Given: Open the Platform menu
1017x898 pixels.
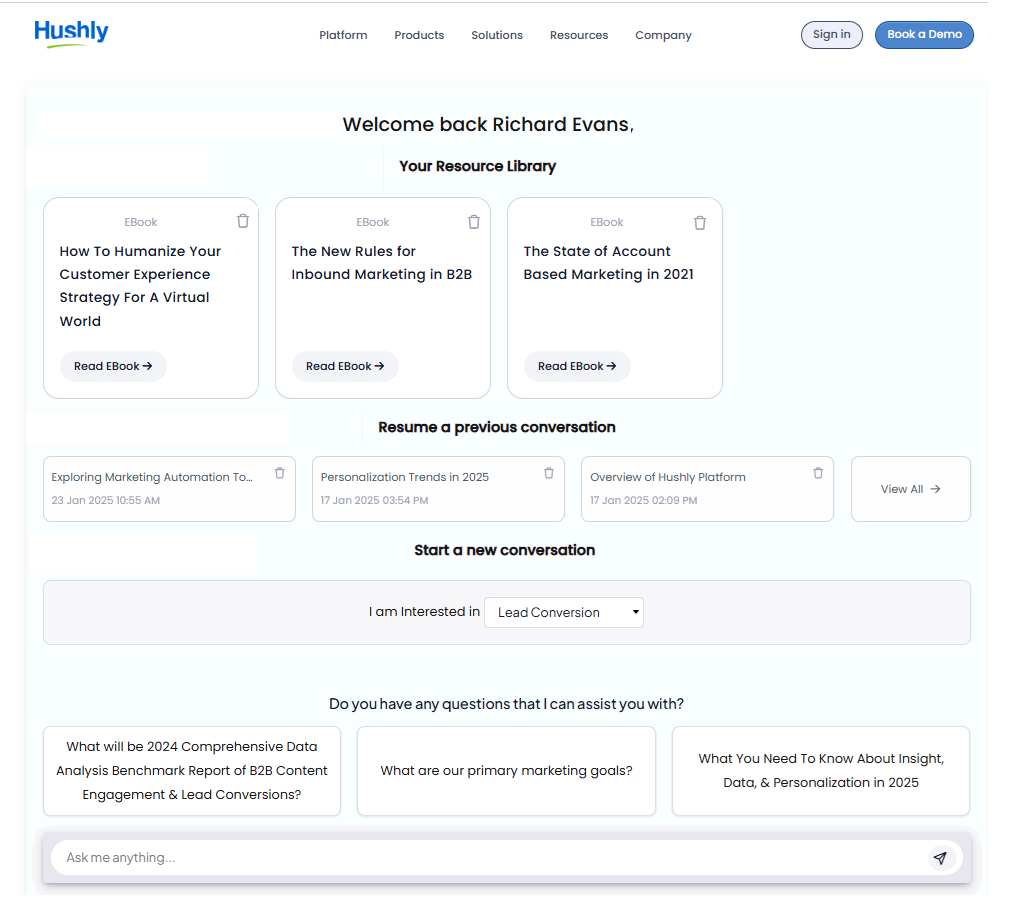Looking at the screenshot, I should click(343, 35).
